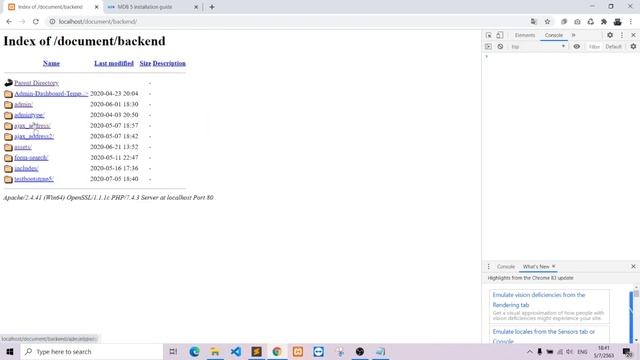640x360 pixels.
Task: Clear the console output
Action: (500, 47)
